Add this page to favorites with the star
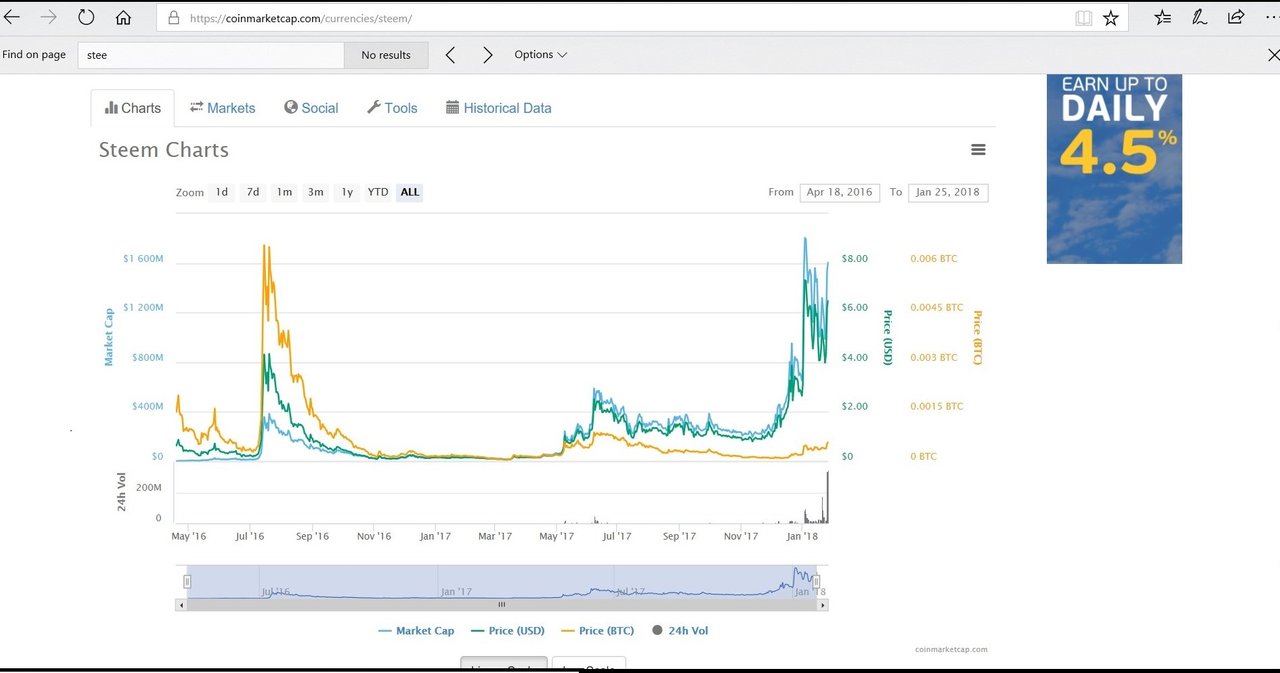This screenshot has width=1280, height=673. click(x=1111, y=18)
